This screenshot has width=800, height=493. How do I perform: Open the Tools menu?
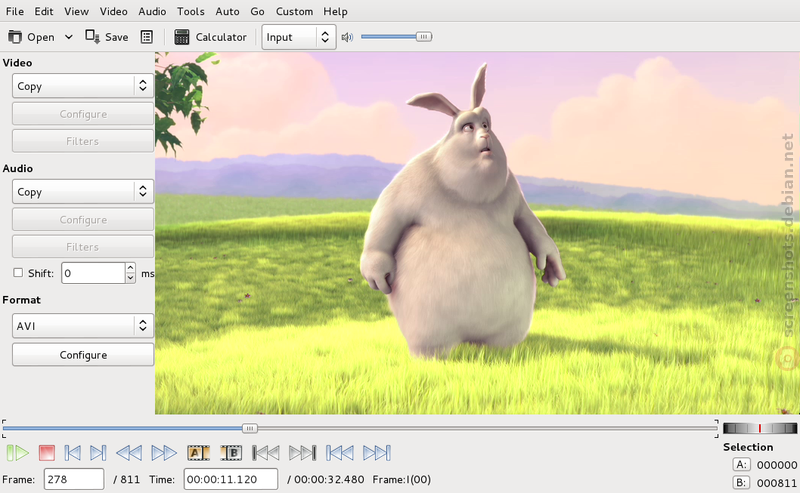pos(191,11)
